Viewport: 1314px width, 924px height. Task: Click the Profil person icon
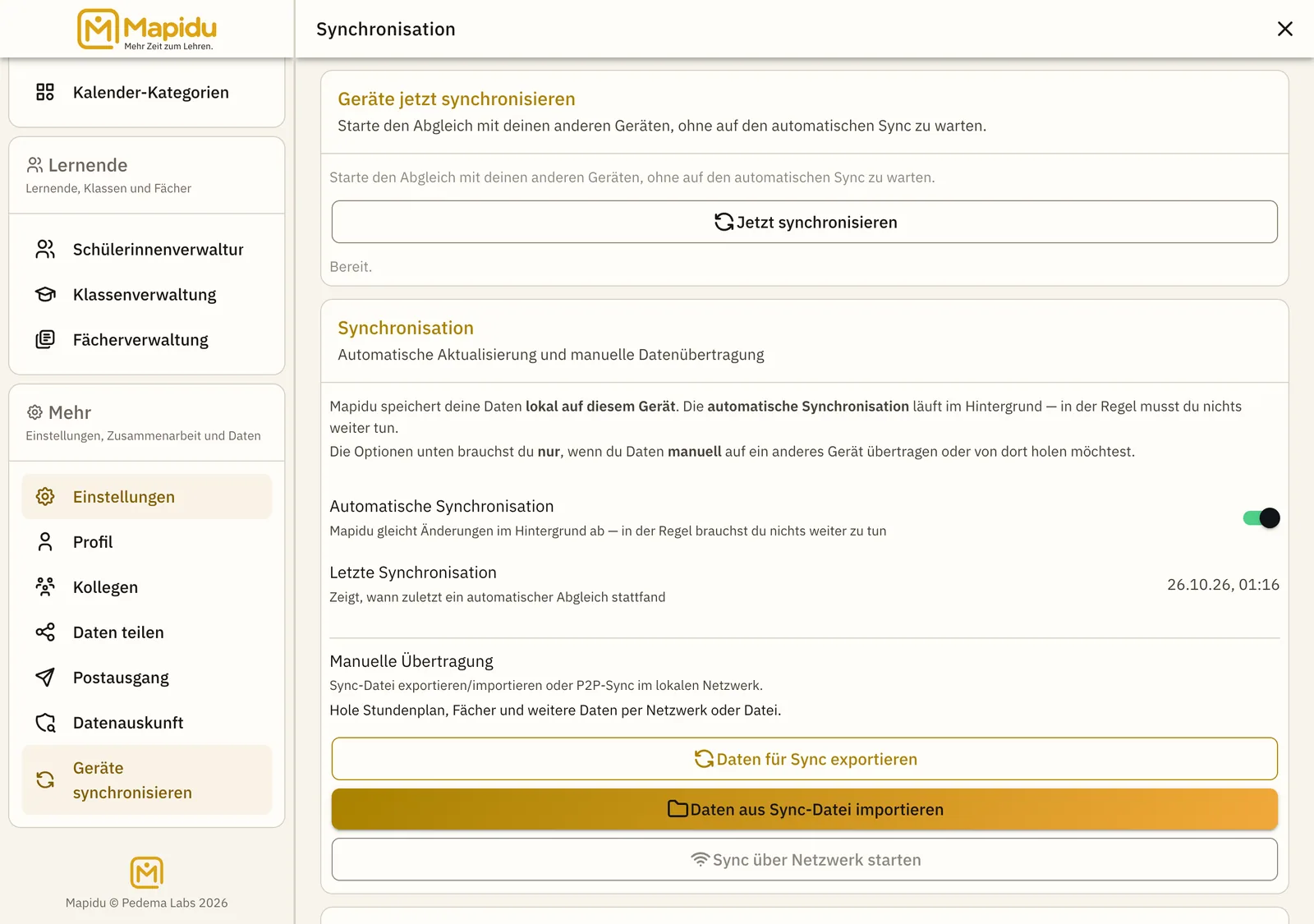45,541
